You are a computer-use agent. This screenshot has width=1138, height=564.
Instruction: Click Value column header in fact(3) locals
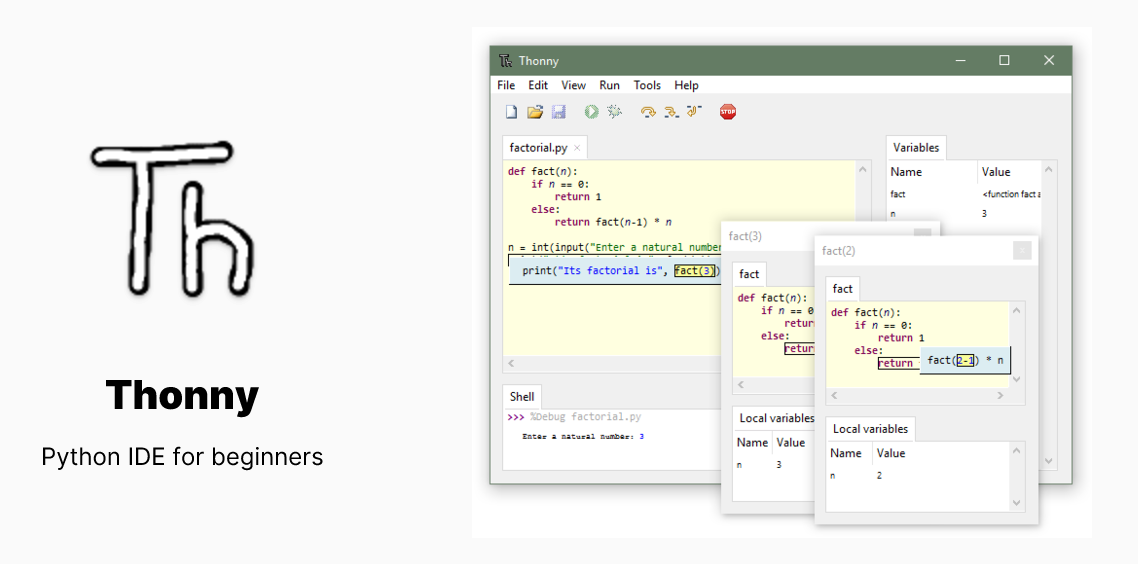[790, 442]
